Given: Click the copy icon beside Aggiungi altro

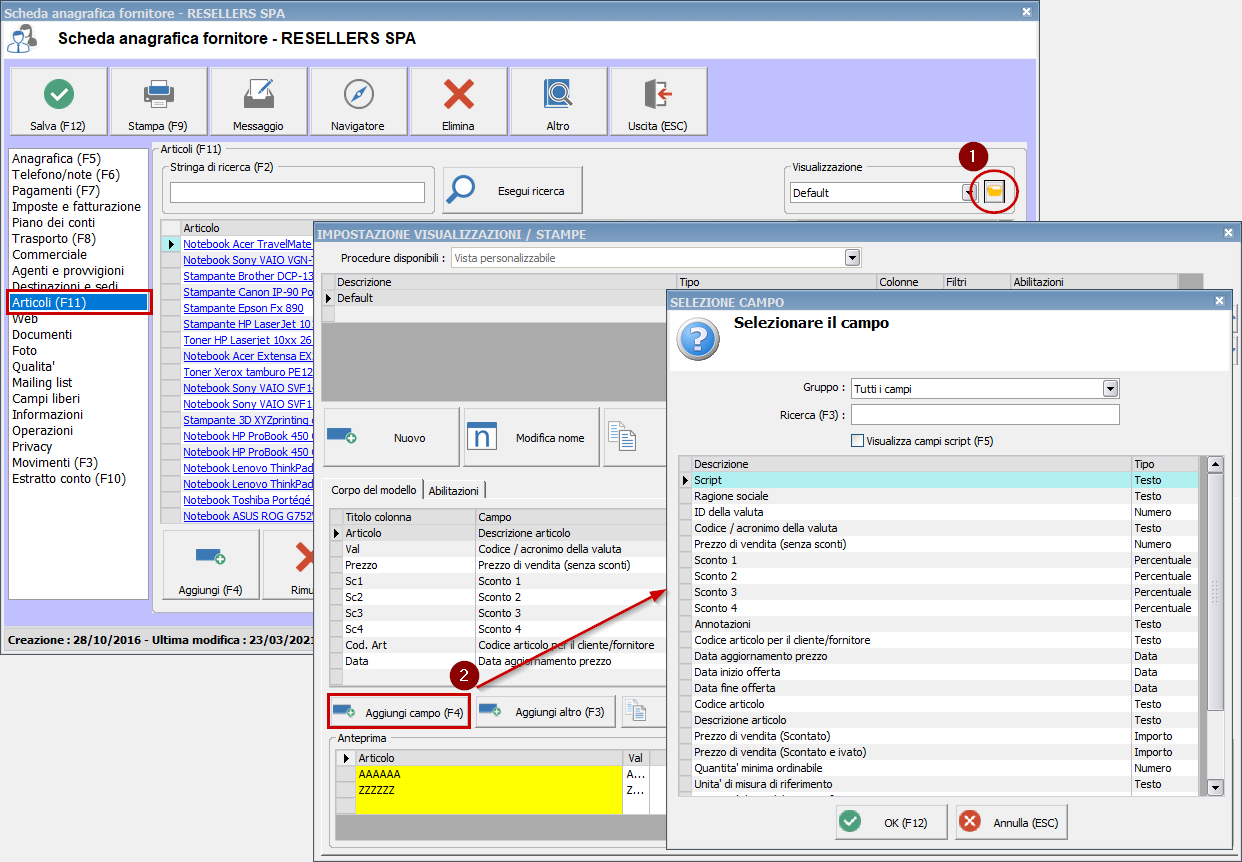Looking at the screenshot, I should point(634,711).
